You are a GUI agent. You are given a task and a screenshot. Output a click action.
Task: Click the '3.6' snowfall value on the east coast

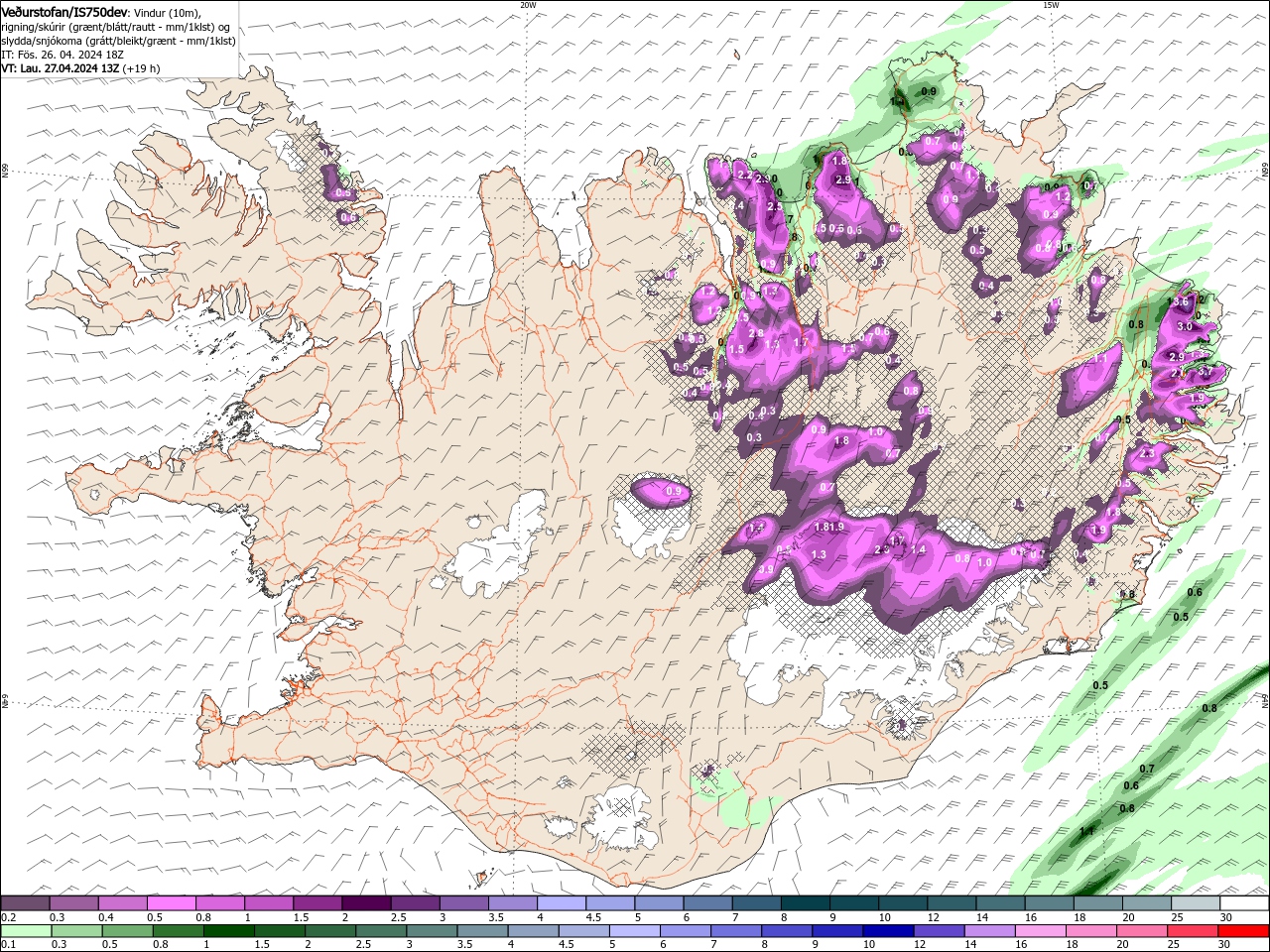click(x=1180, y=301)
